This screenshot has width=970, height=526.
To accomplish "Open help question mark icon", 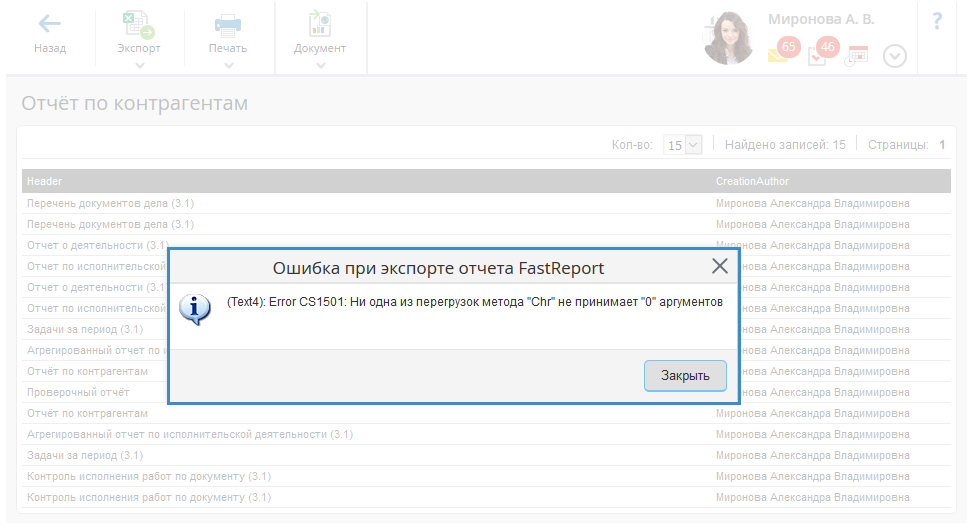I will tap(937, 21).
